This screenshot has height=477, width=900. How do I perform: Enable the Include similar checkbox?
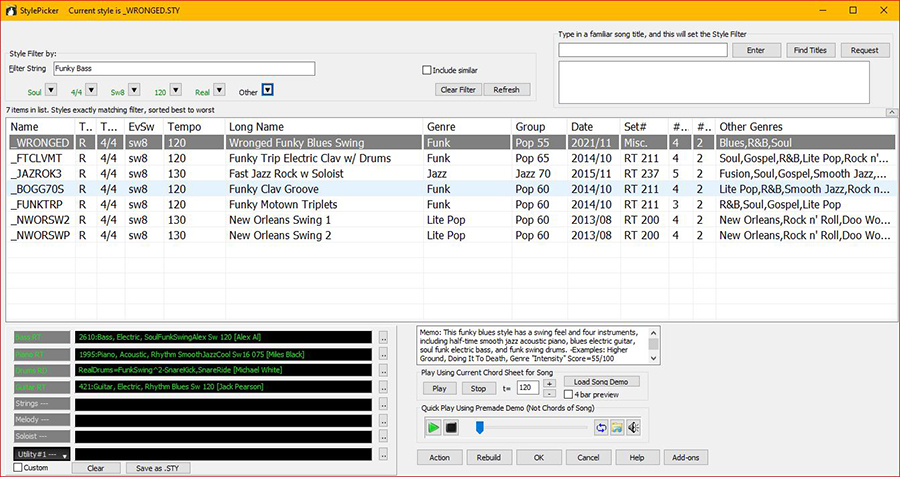pos(426,70)
